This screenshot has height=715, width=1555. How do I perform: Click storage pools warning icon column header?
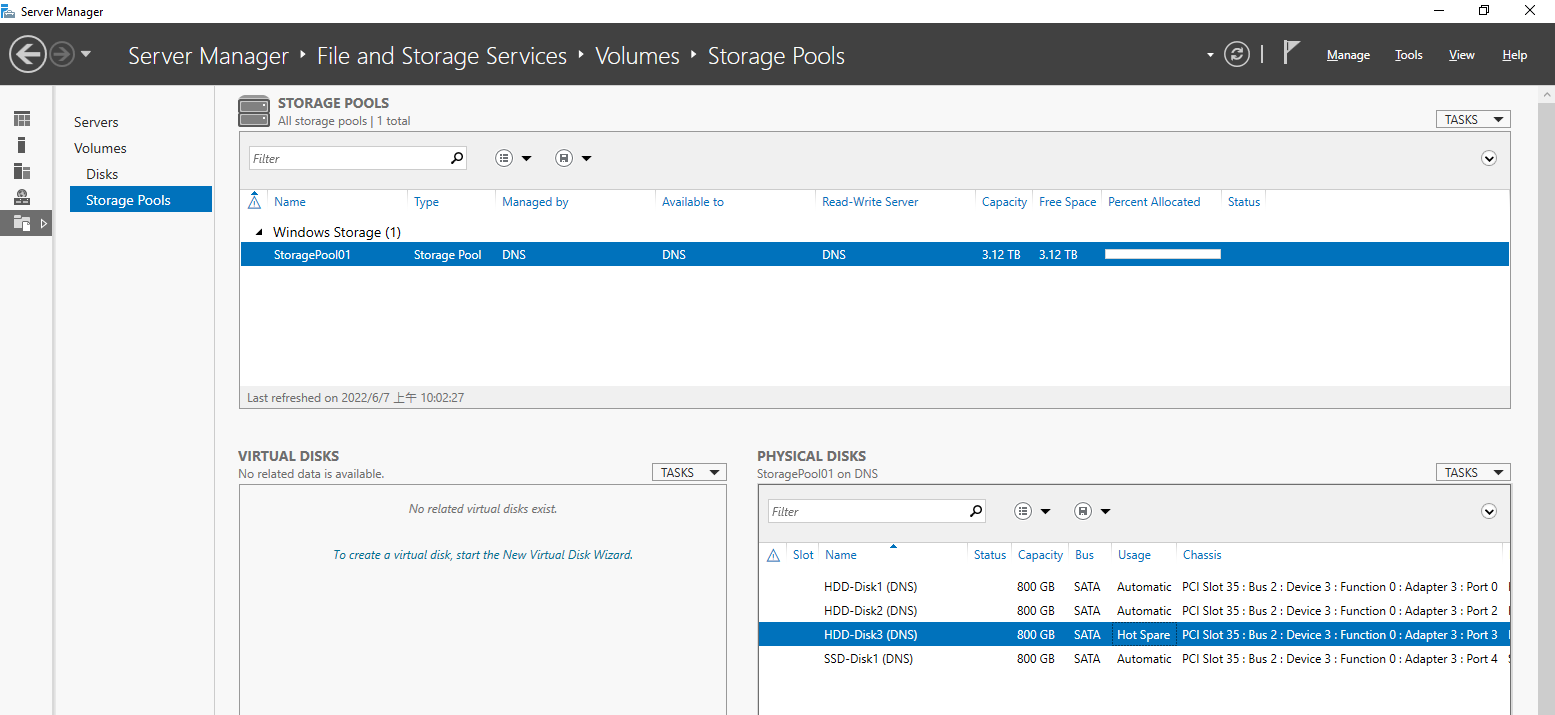tap(254, 201)
